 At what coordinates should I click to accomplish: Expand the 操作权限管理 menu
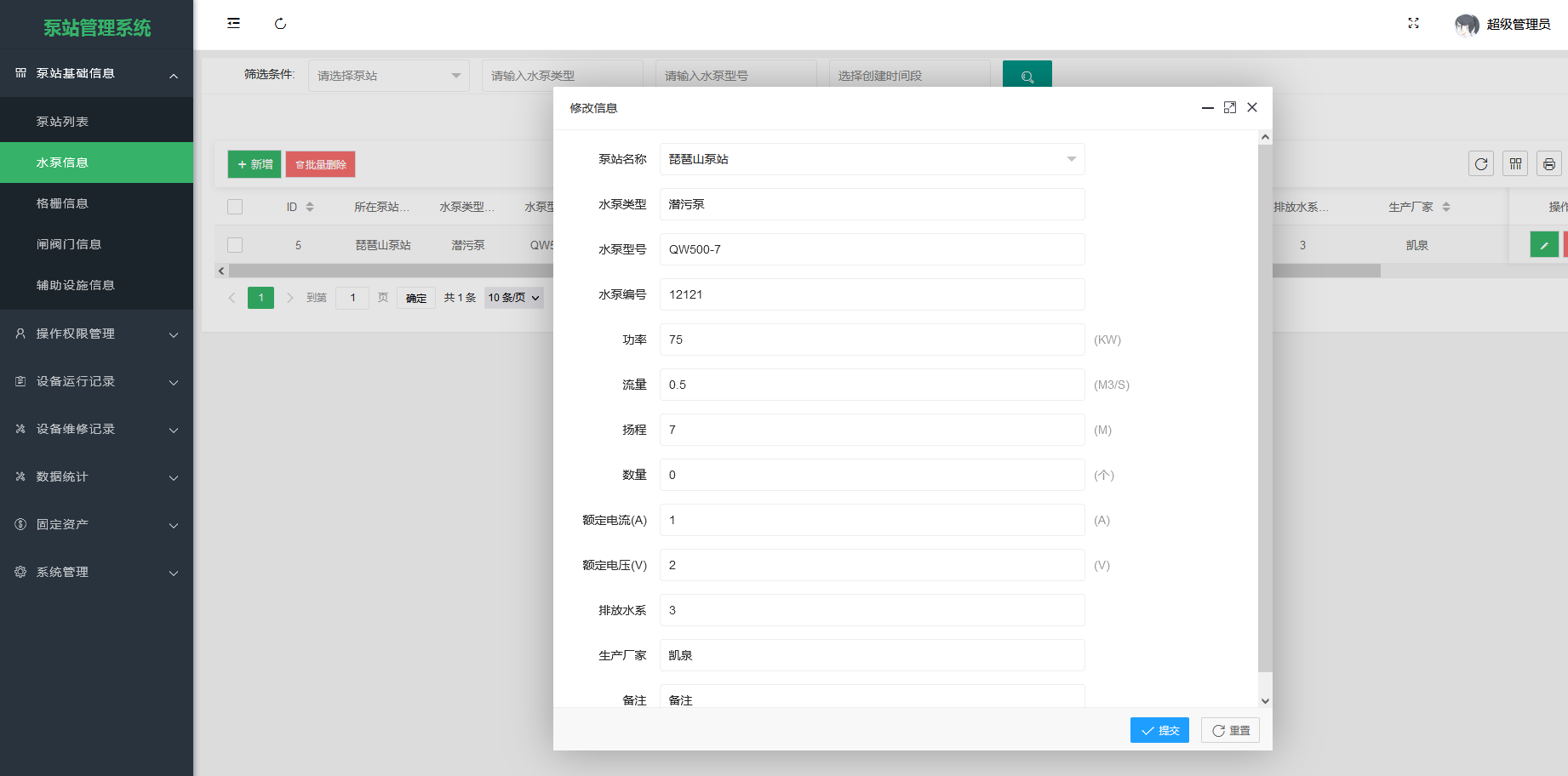[x=97, y=334]
